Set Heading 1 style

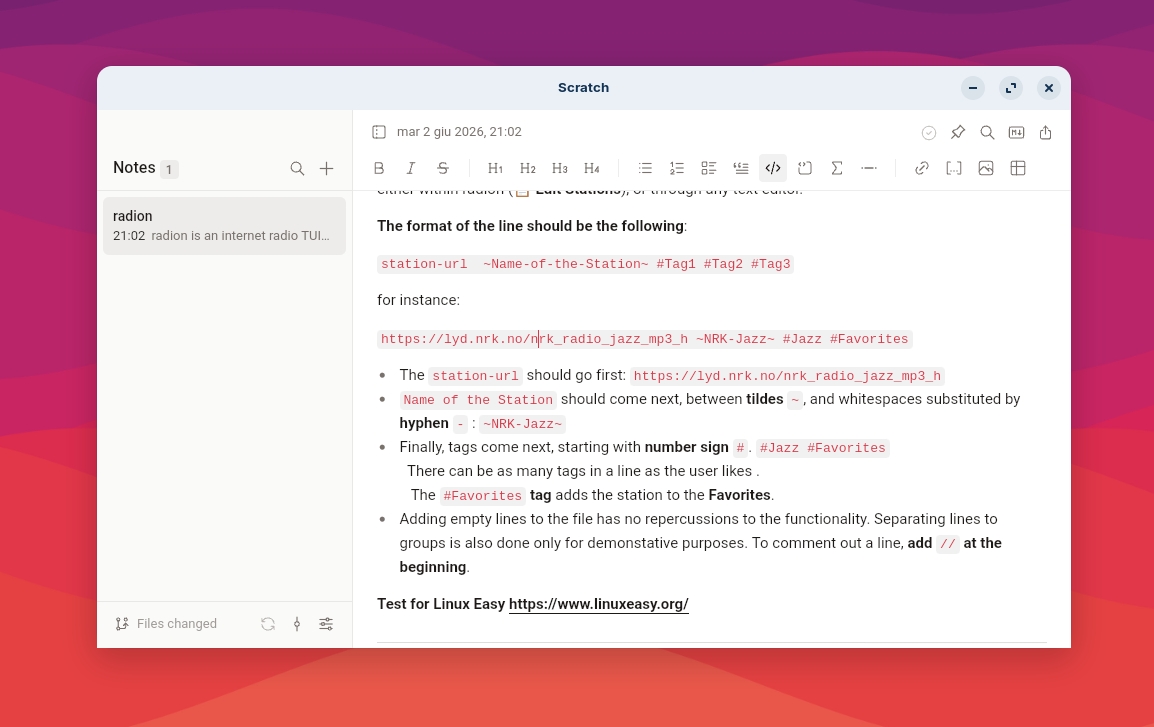(495, 169)
